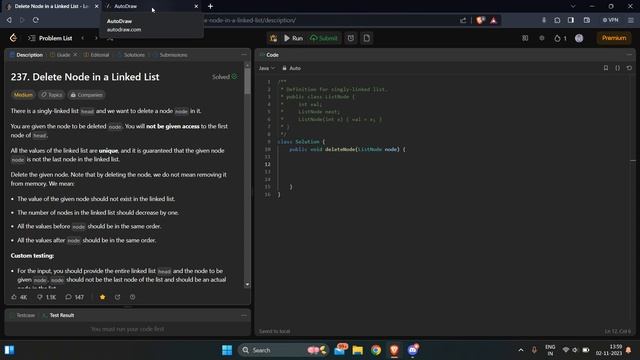The height and width of the screenshot is (360, 640).
Task: Open Windows Start menu
Action: pos(227,350)
